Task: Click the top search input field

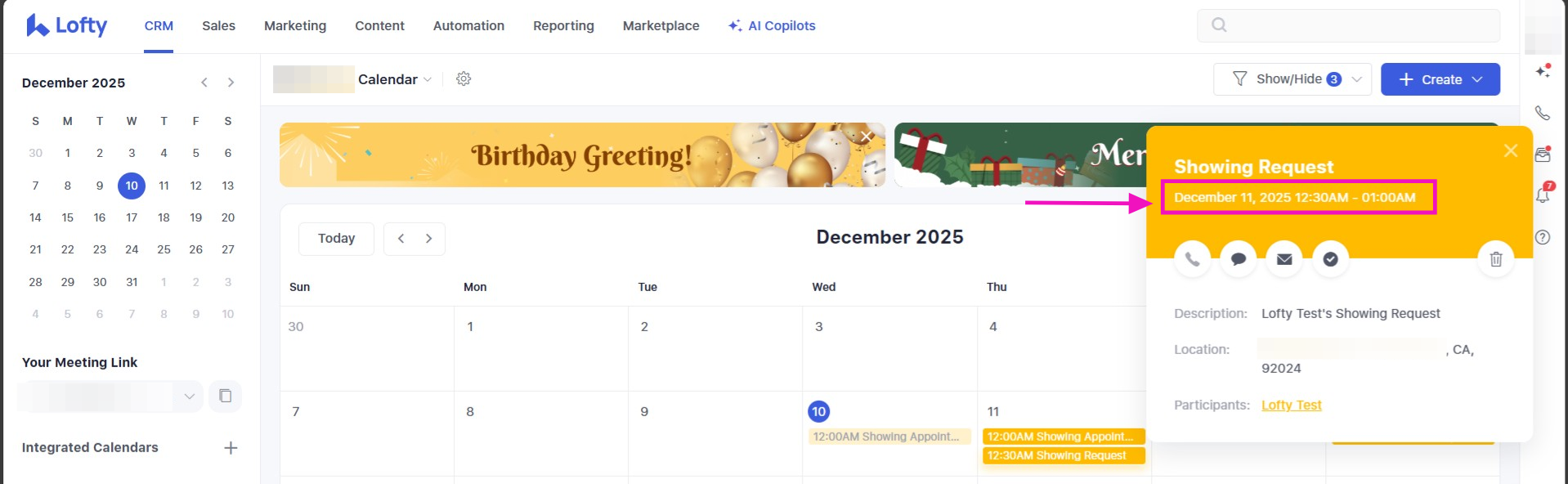Action: (1348, 25)
